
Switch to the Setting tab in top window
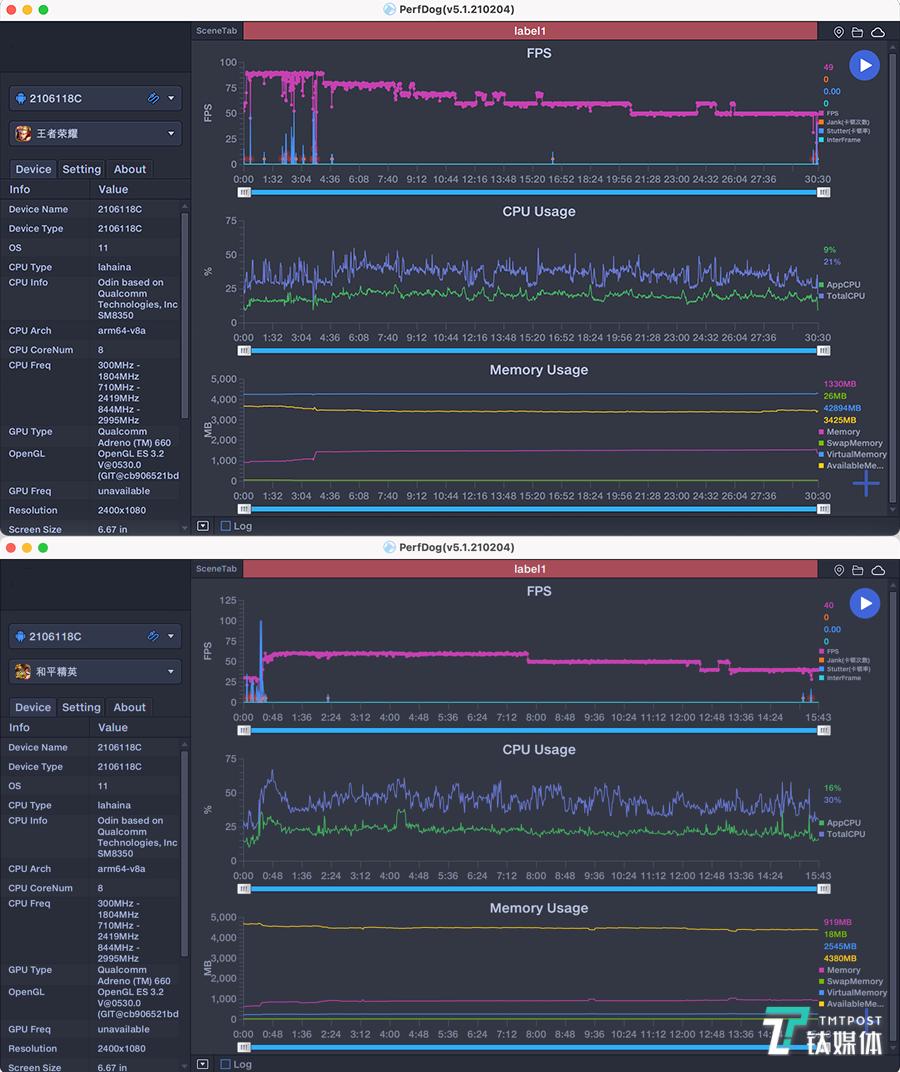(x=81, y=169)
